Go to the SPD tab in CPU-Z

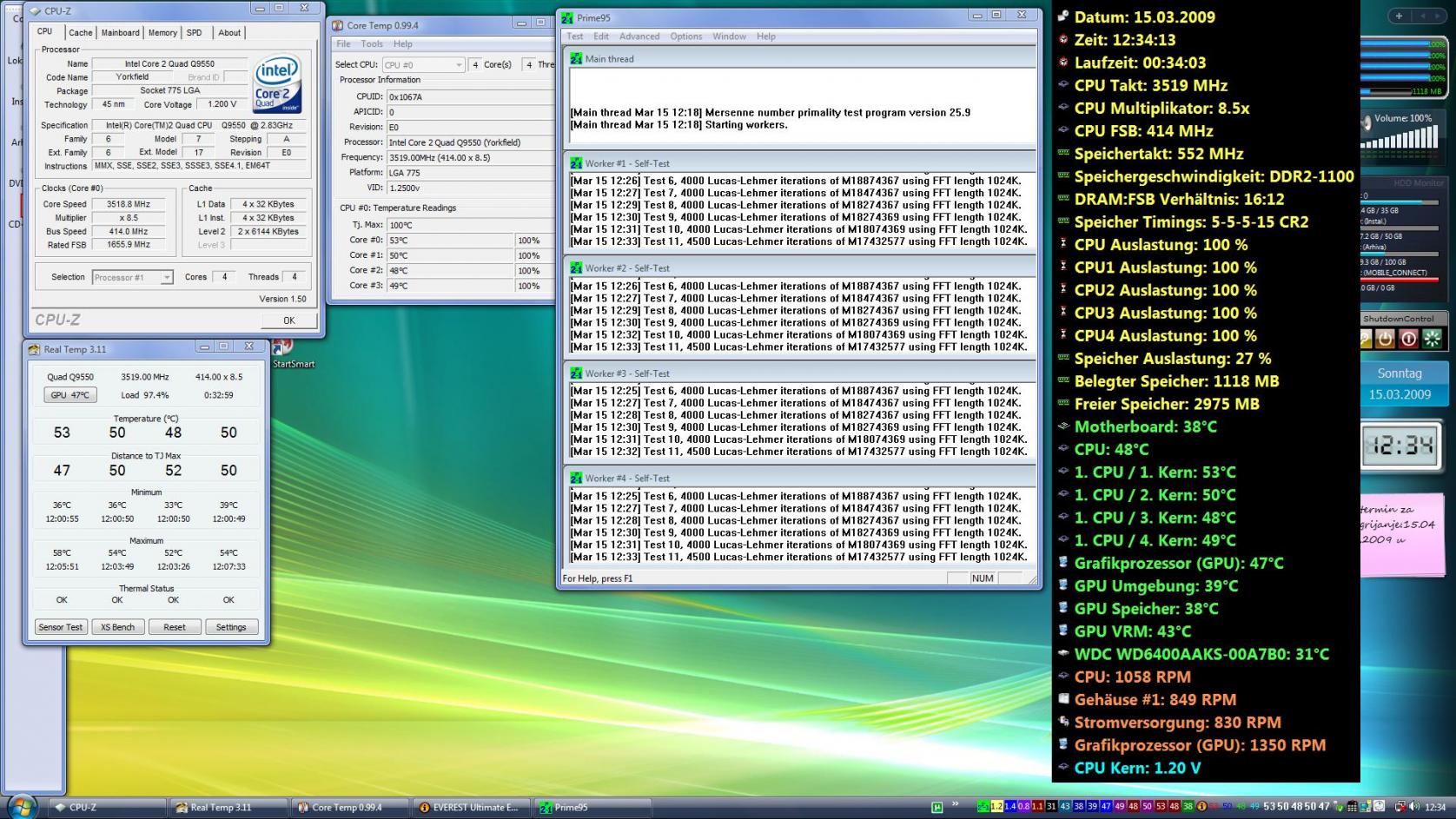(x=195, y=33)
